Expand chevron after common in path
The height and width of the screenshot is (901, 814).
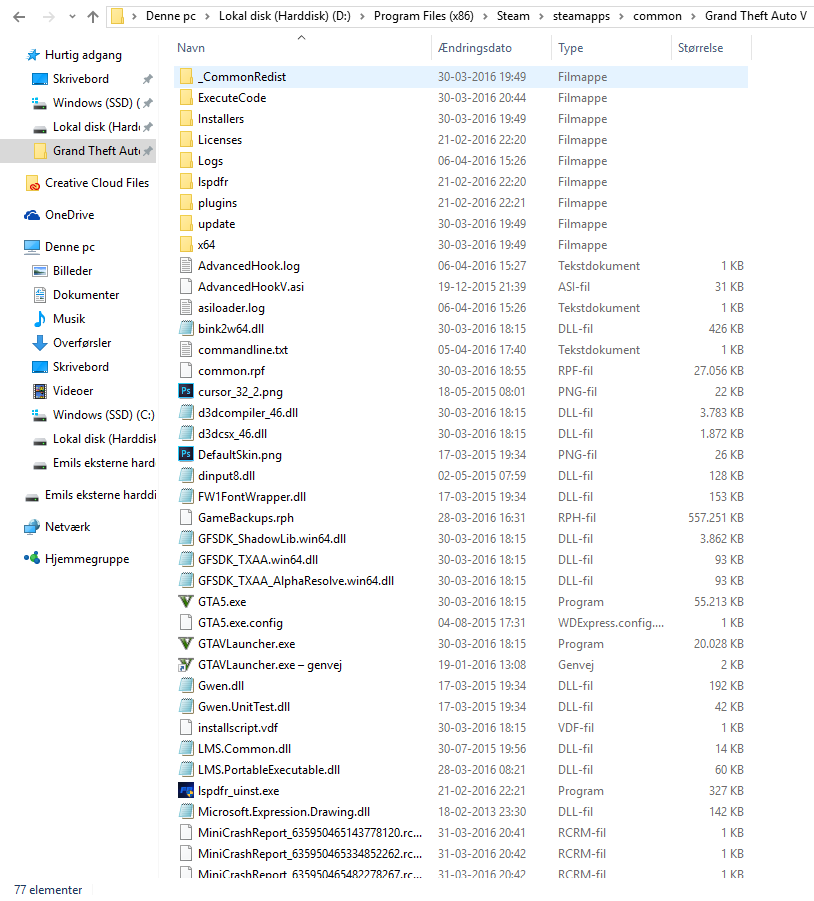pos(693,16)
